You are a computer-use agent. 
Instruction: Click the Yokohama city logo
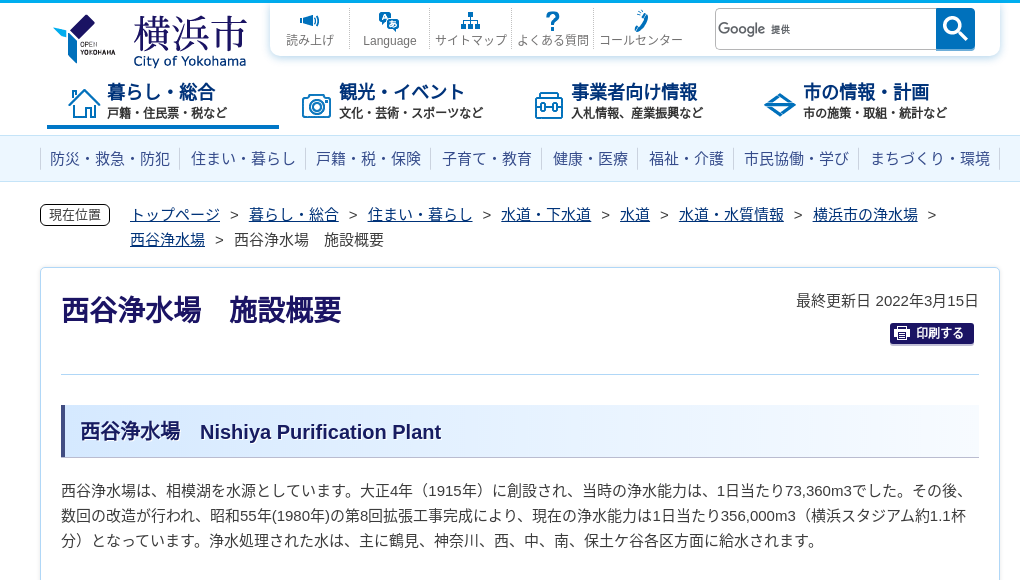click(x=150, y=40)
